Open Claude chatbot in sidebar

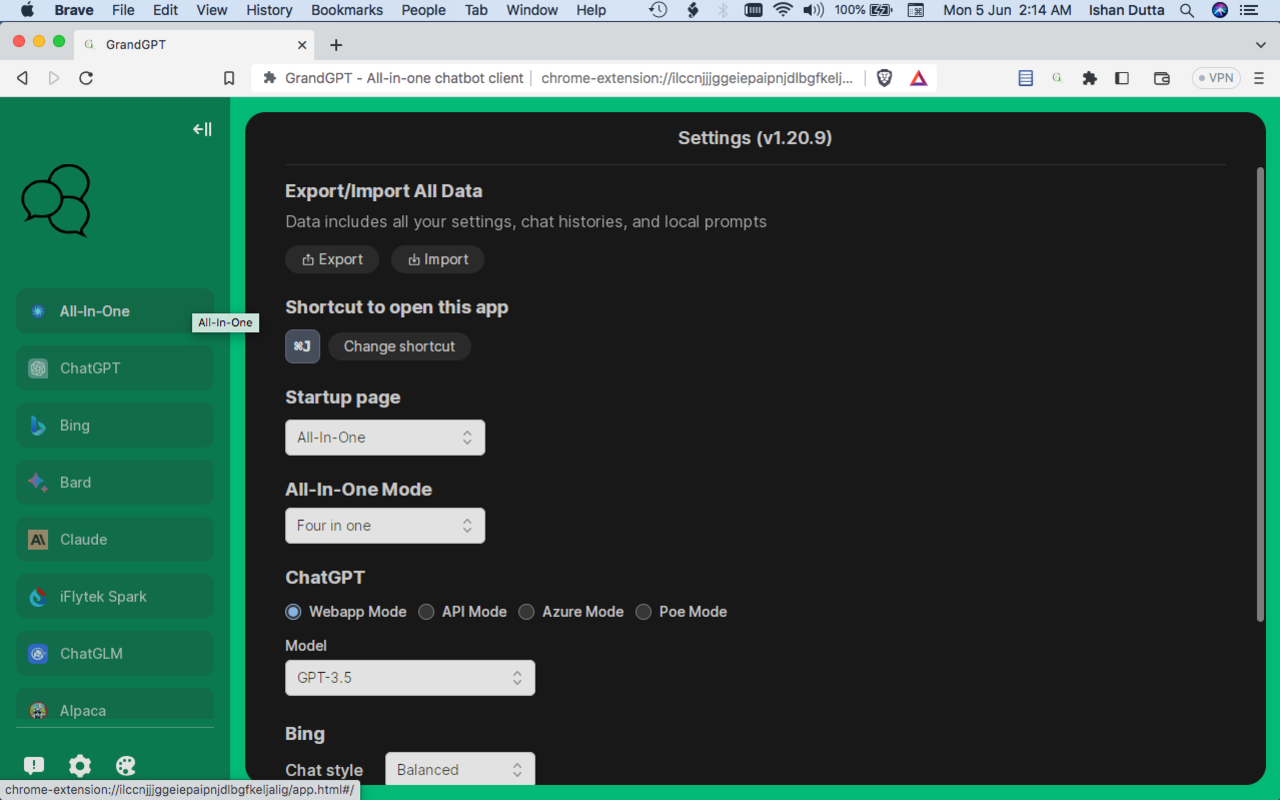(x=115, y=539)
